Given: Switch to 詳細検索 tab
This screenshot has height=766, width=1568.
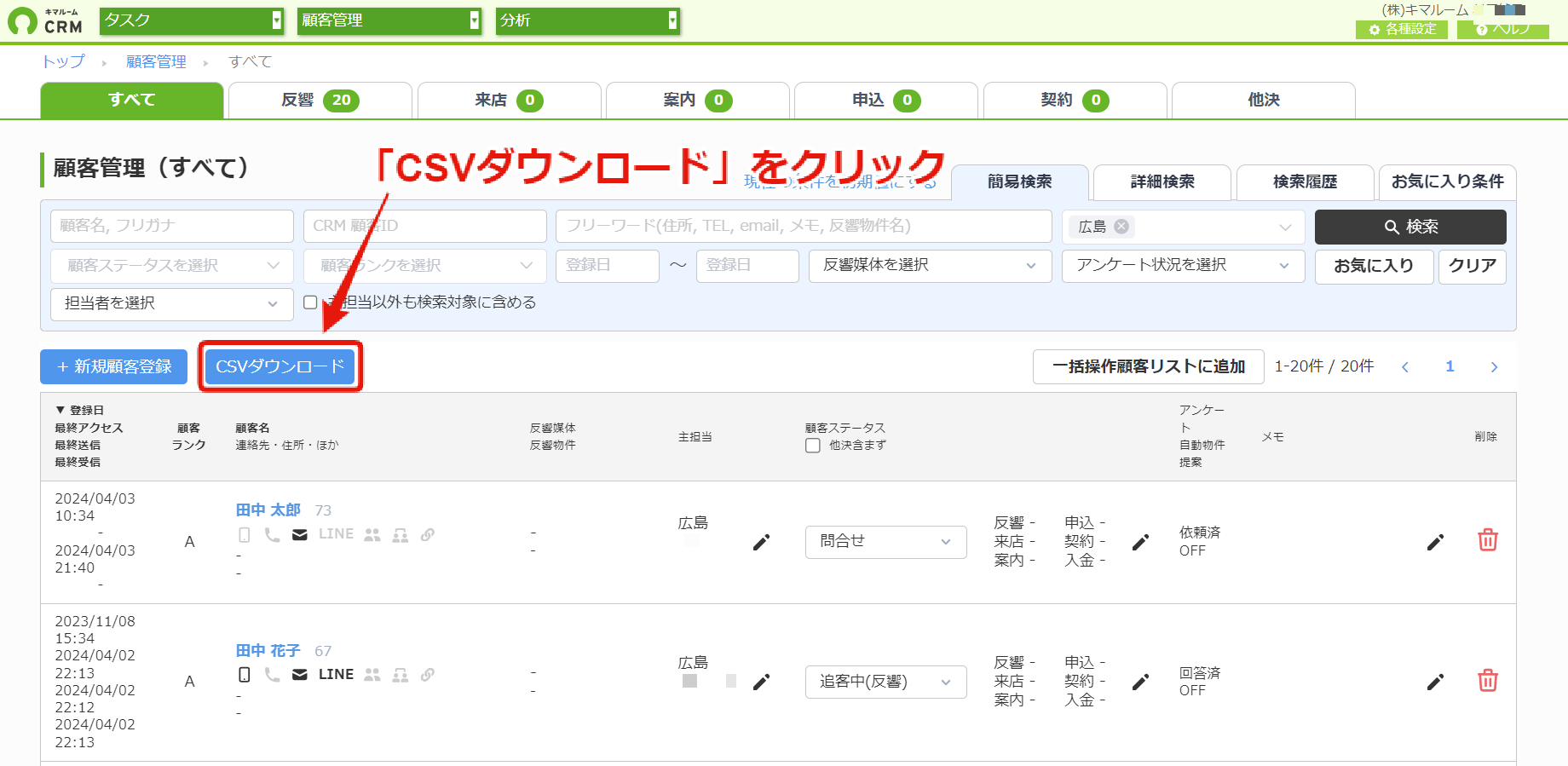Looking at the screenshot, I should (x=1162, y=182).
